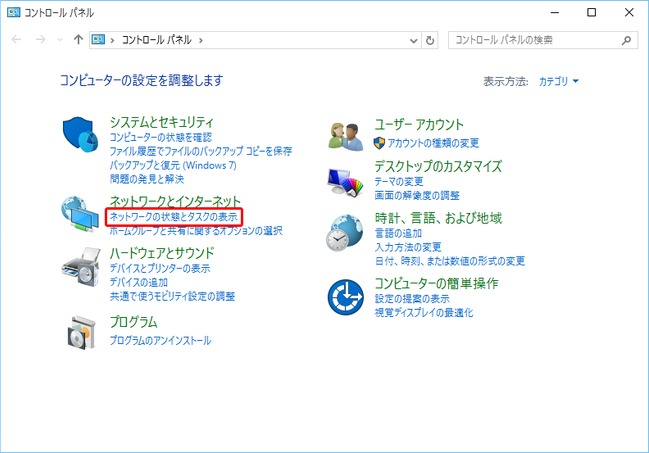This screenshot has height=453, width=649.
Task: Open バックアップと復元 (Windows 7) link
Action: pyautogui.click(x=173, y=165)
